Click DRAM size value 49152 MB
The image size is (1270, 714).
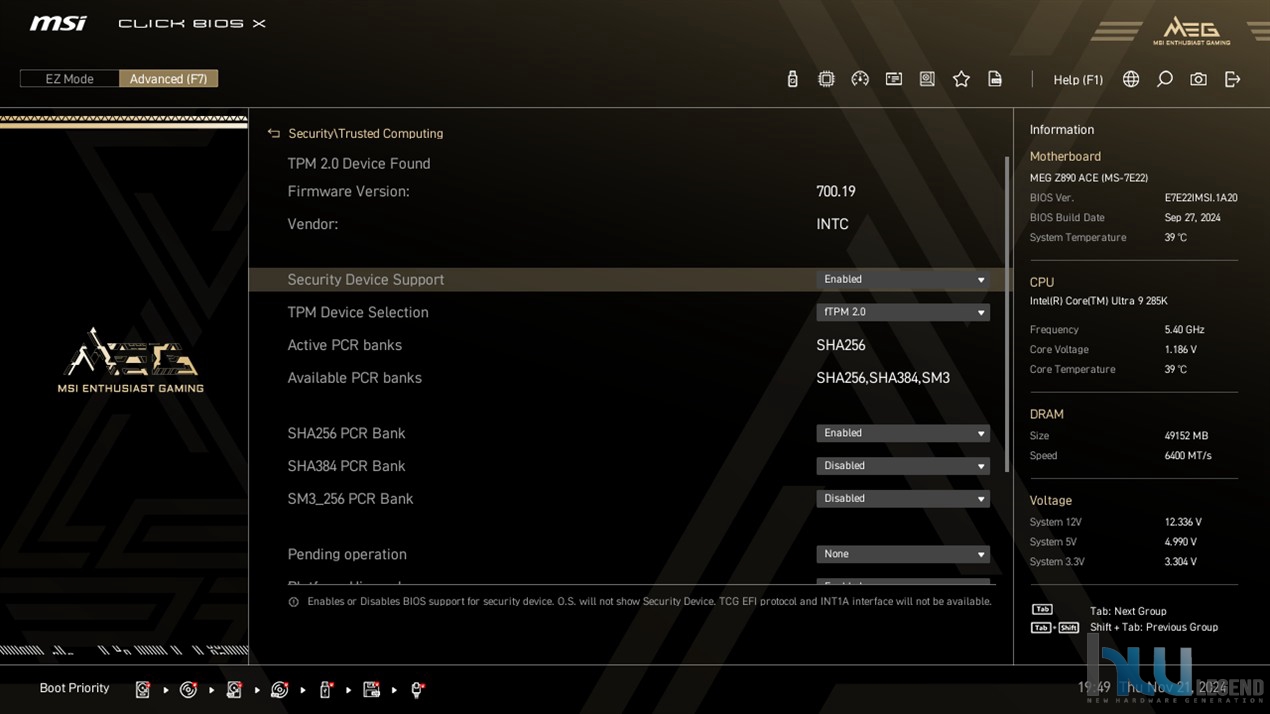pyautogui.click(x=1186, y=436)
